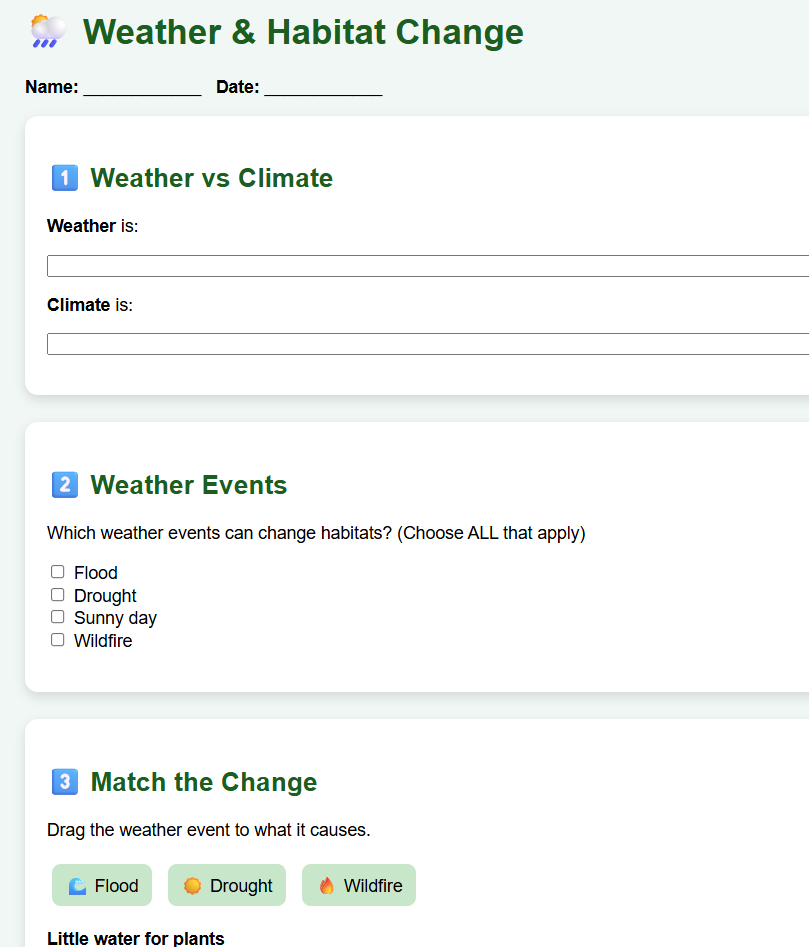Click the rain cloud icon in the title
This screenshot has height=947, width=809.
coord(47,32)
